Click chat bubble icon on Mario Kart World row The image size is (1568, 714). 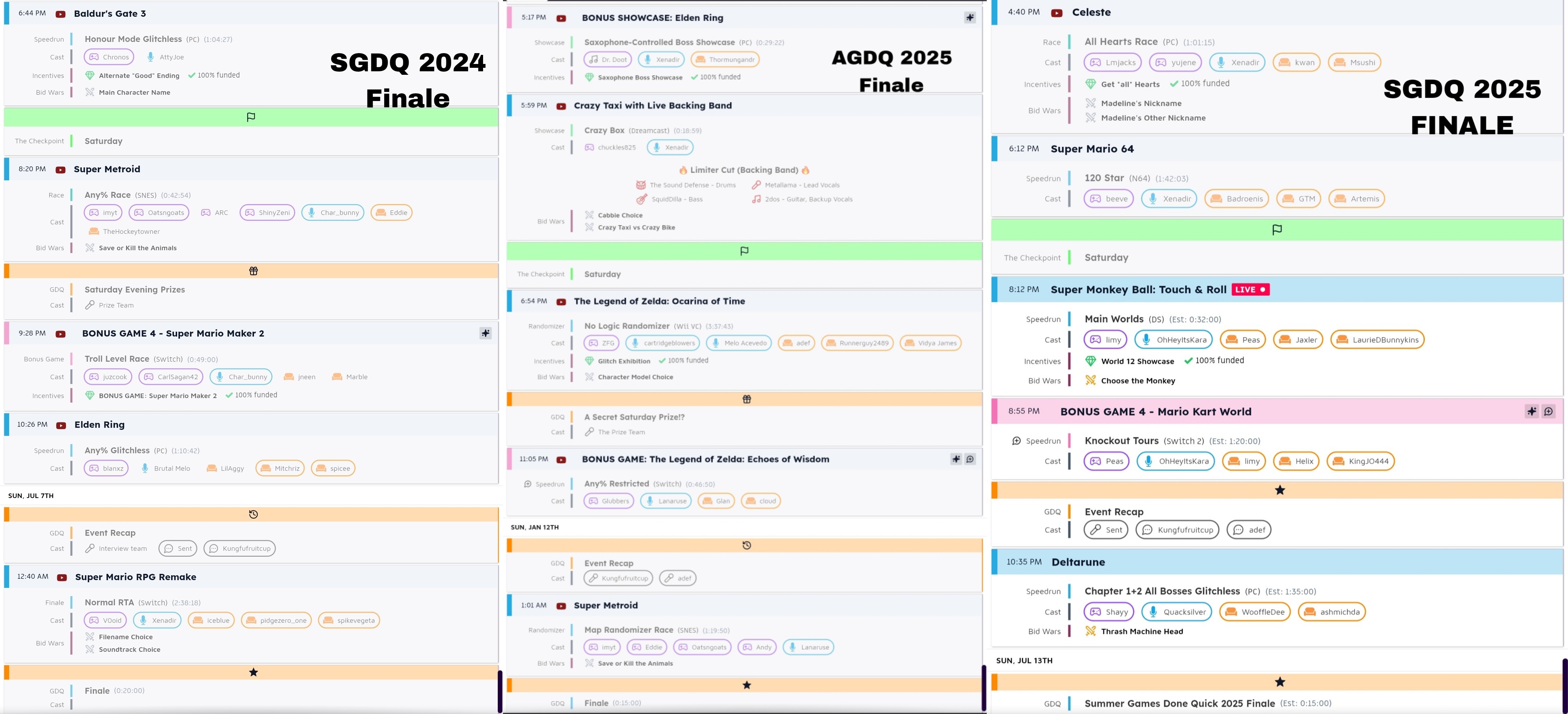[x=1548, y=411]
